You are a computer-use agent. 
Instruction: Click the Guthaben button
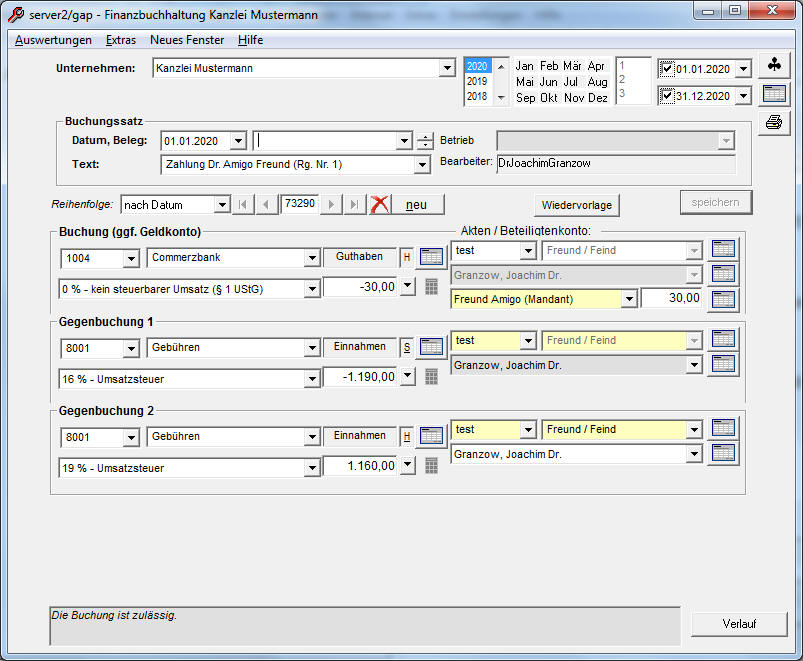[x=360, y=257]
